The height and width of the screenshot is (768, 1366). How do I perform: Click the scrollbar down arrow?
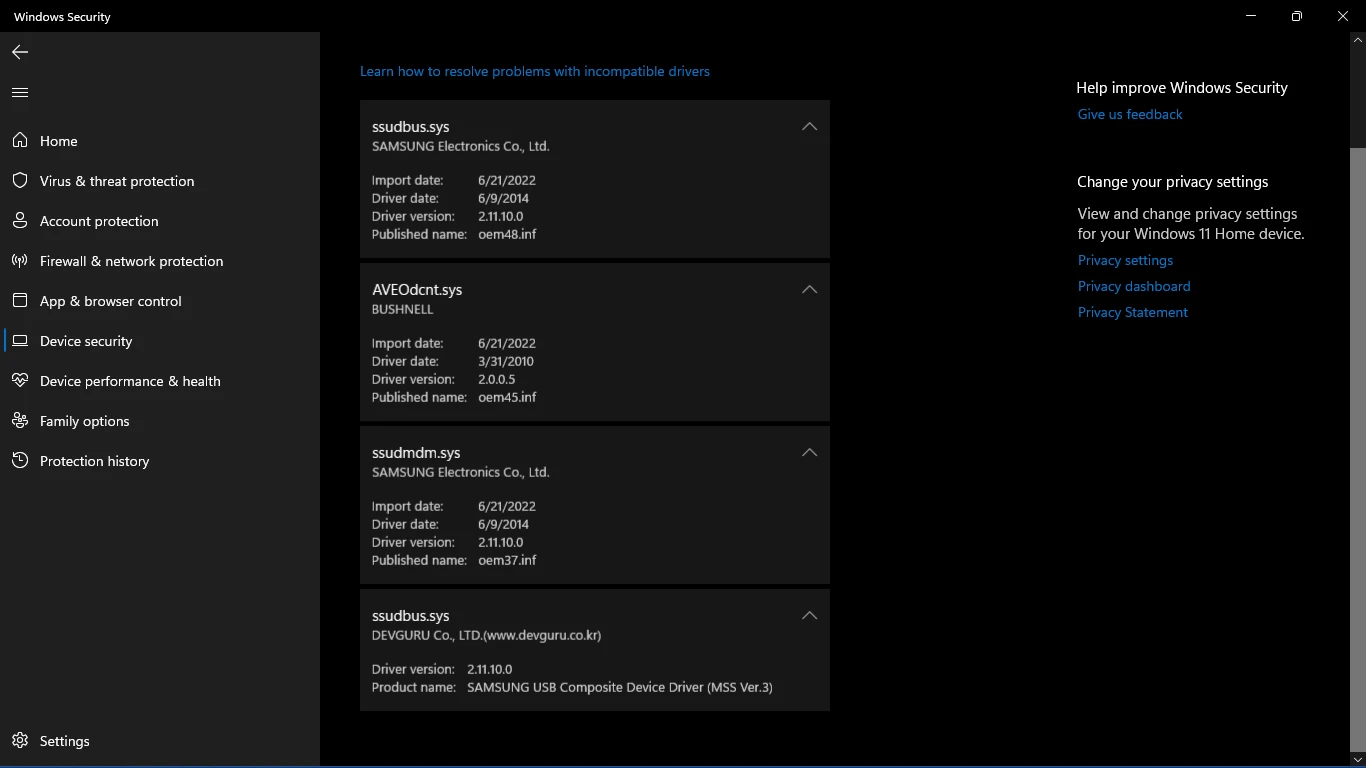tap(1358, 760)
